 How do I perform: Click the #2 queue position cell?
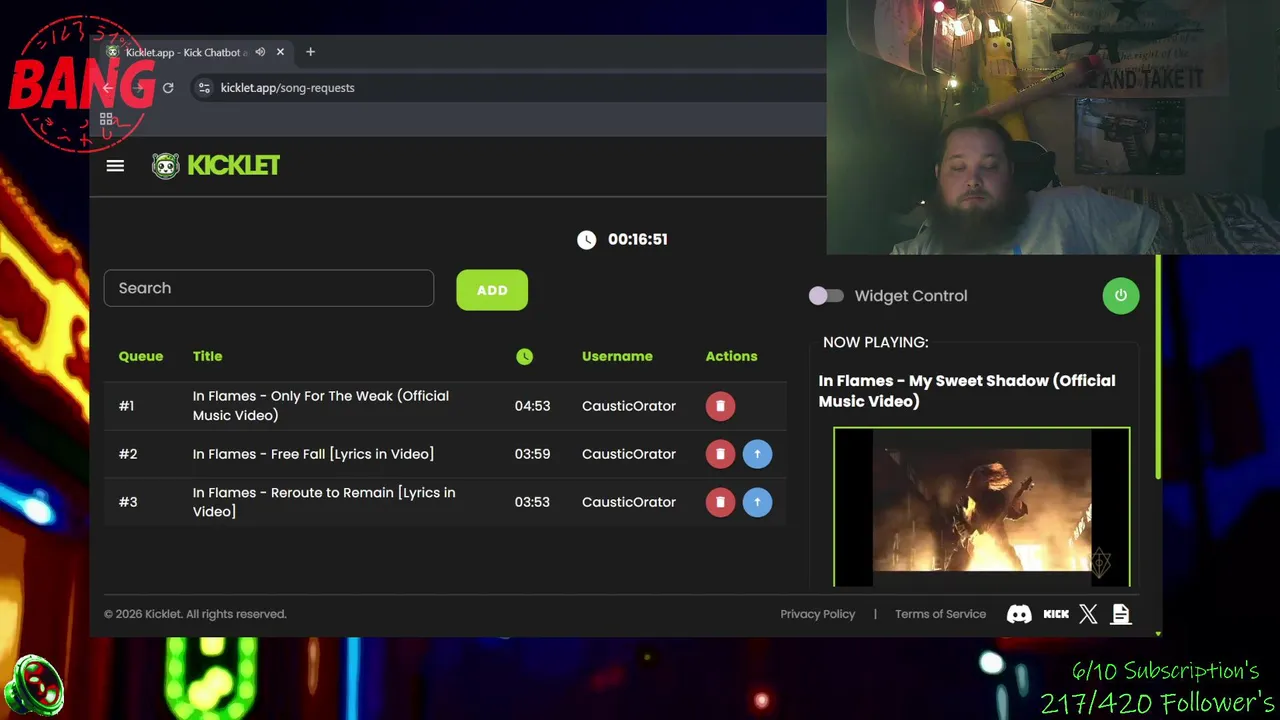click(x=128, y=454)
